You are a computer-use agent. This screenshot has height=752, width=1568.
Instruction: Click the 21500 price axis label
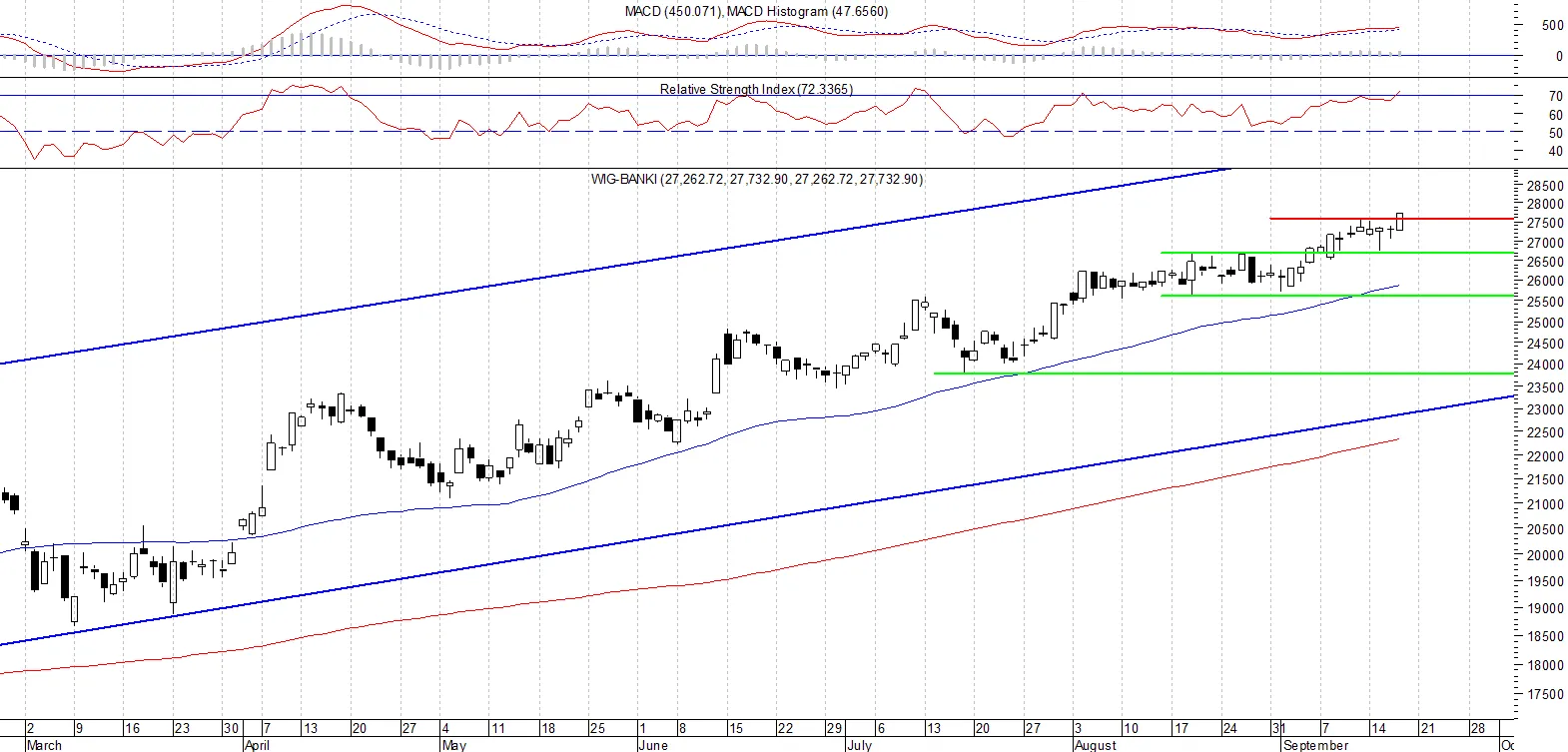(1545, 480)
